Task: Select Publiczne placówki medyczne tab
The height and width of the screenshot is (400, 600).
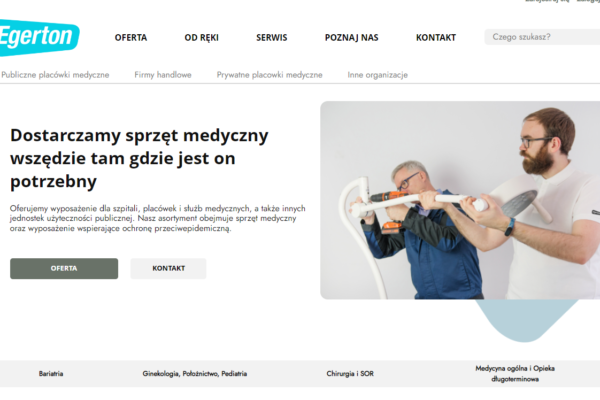Action: coord(55,75)
